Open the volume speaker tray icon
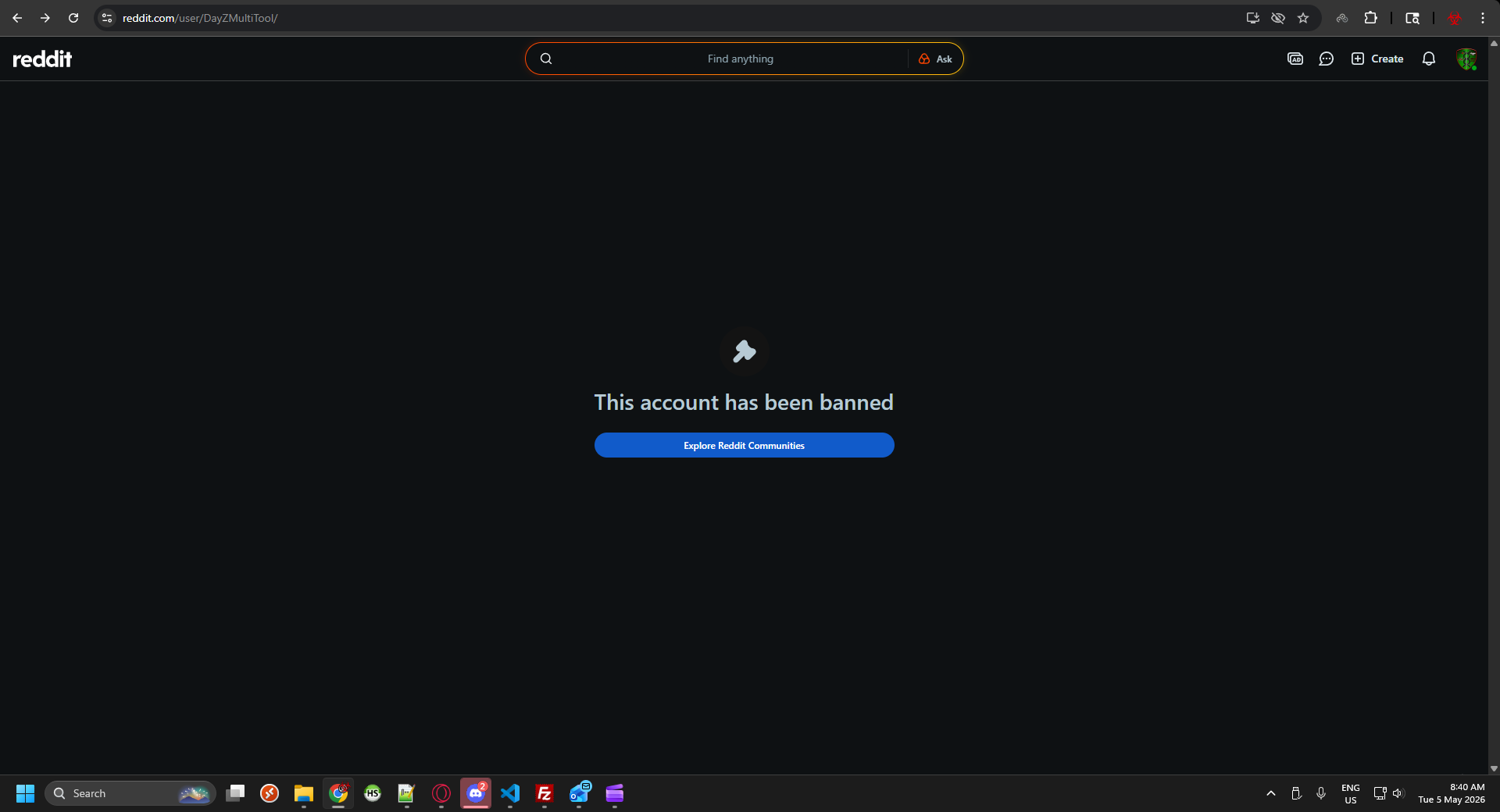The height and width of the screenshot is (812, 1500). pyautogui.click(x=1398, y=793)
